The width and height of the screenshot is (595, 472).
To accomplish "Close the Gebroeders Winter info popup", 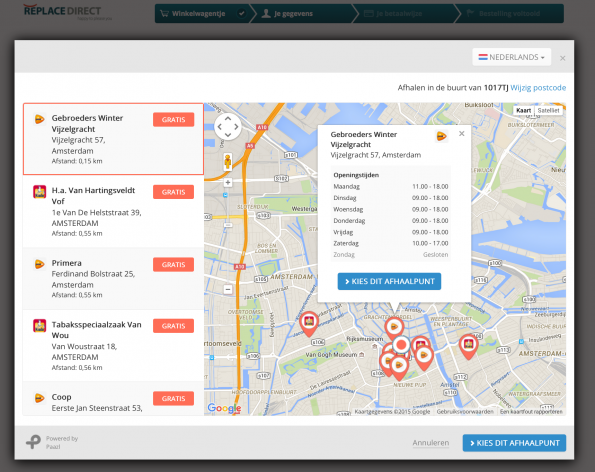I will coord(461,134).
